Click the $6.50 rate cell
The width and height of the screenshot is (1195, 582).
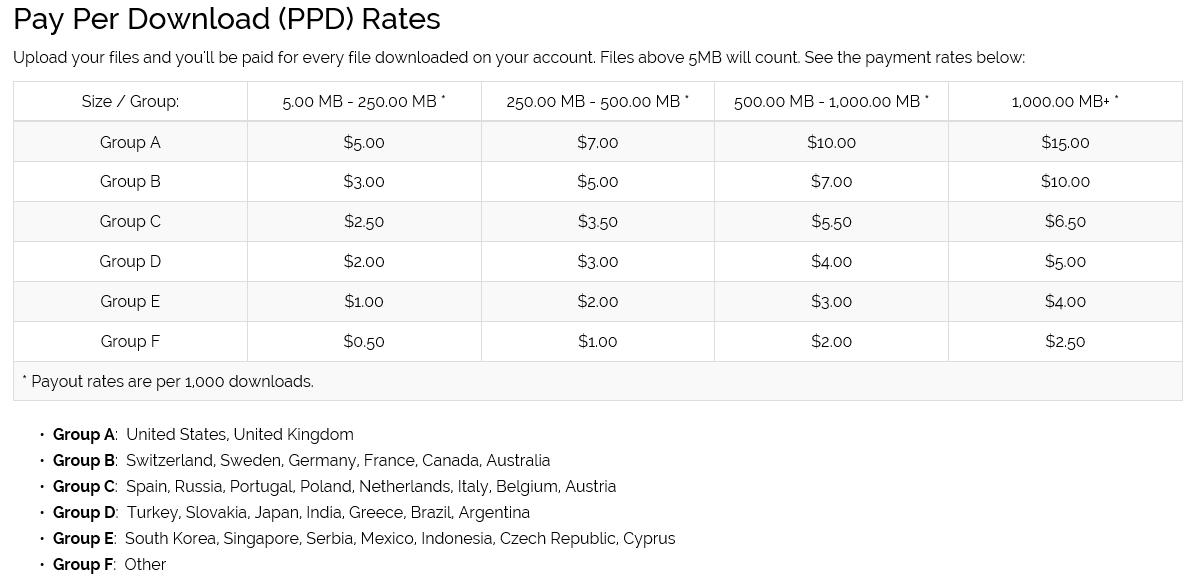(x=1065, y=222)
